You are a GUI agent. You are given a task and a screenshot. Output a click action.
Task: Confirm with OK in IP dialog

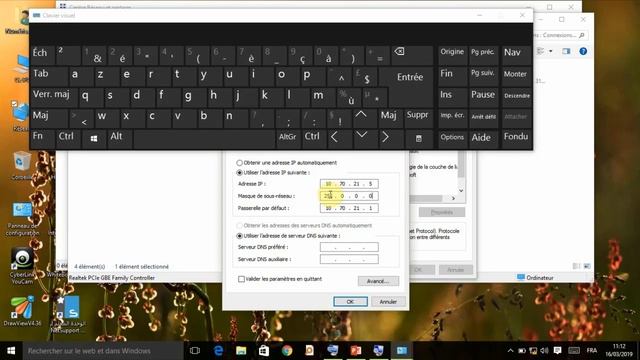click(x=350, y=302)
